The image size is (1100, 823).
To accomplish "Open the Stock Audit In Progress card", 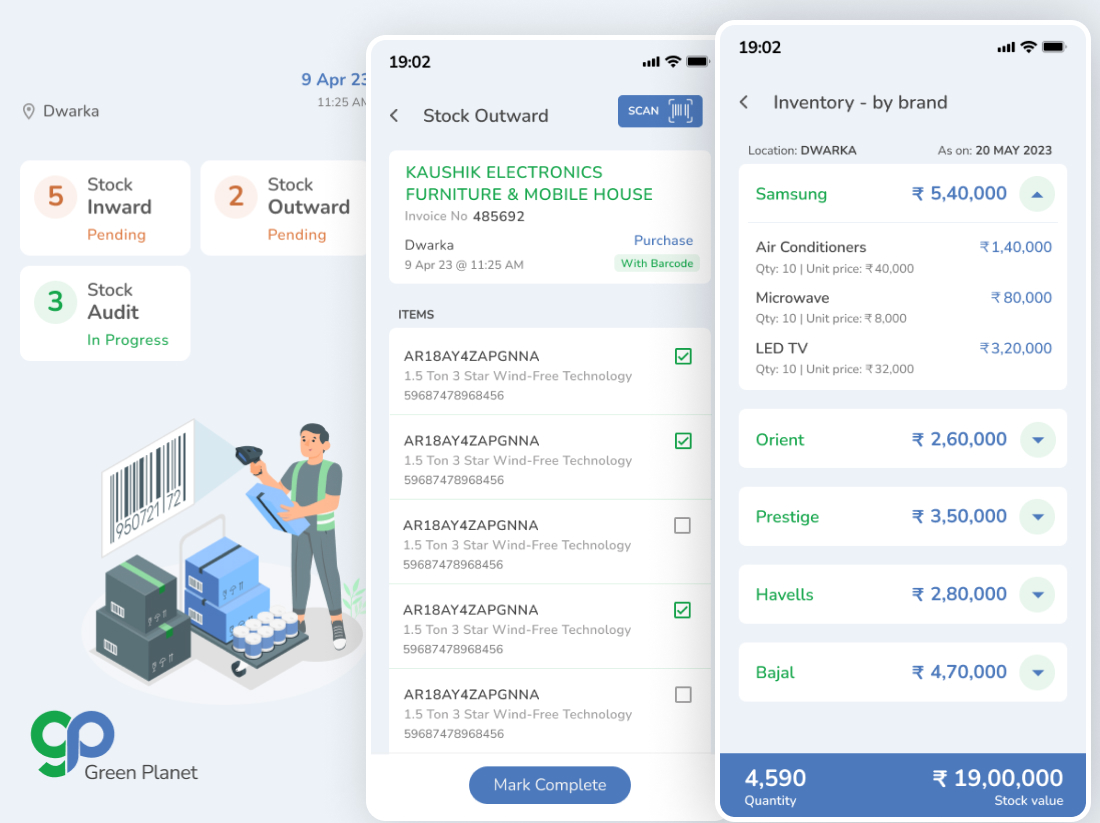I will click(x=105, y=313).
